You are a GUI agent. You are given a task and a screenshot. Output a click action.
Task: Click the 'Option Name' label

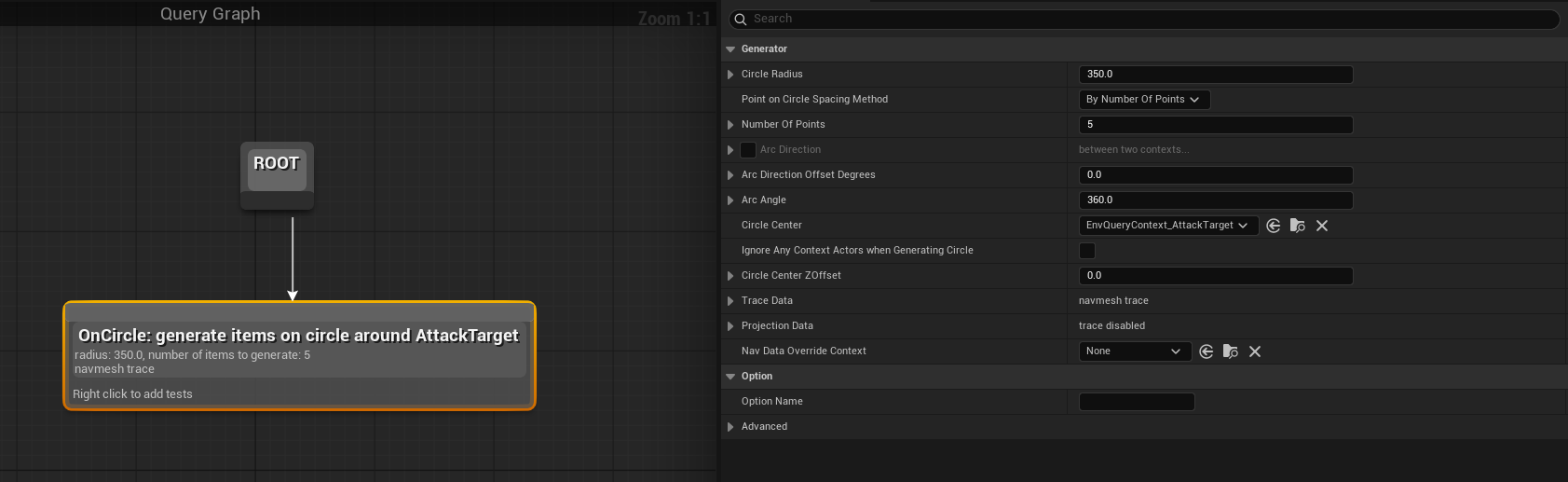(772, 402)
